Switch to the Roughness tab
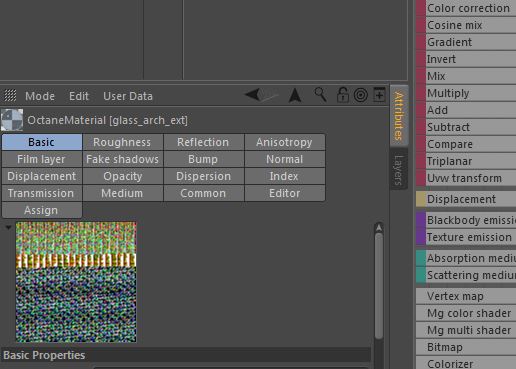The image size is (516, 369). (x=122, y=142)
